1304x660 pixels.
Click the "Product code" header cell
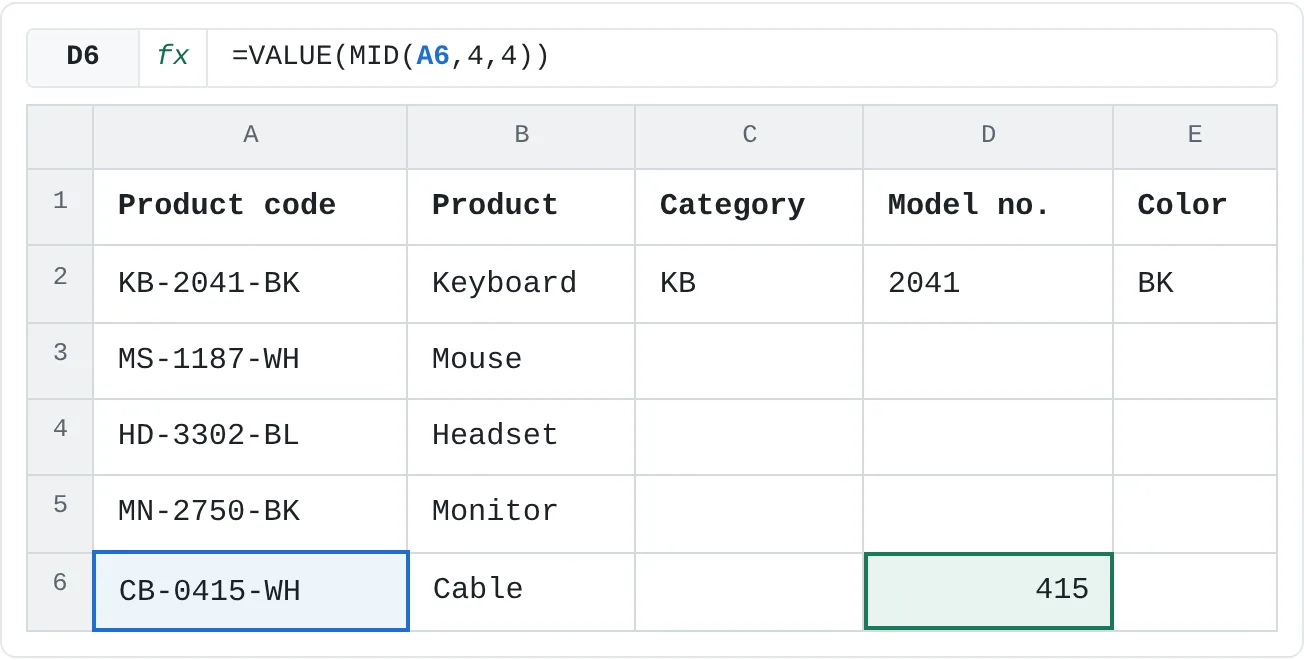pos(250,206)
